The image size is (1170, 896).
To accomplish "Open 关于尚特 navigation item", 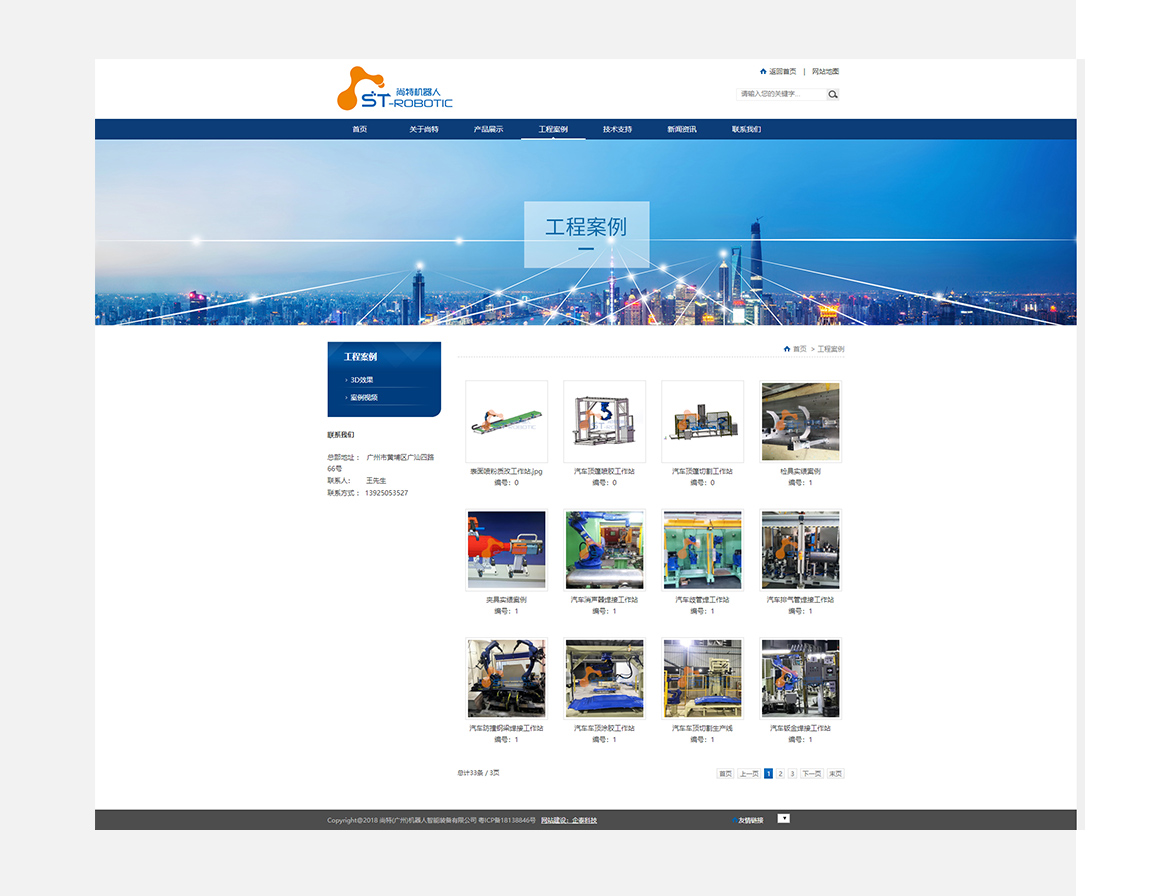I will 423,130.
